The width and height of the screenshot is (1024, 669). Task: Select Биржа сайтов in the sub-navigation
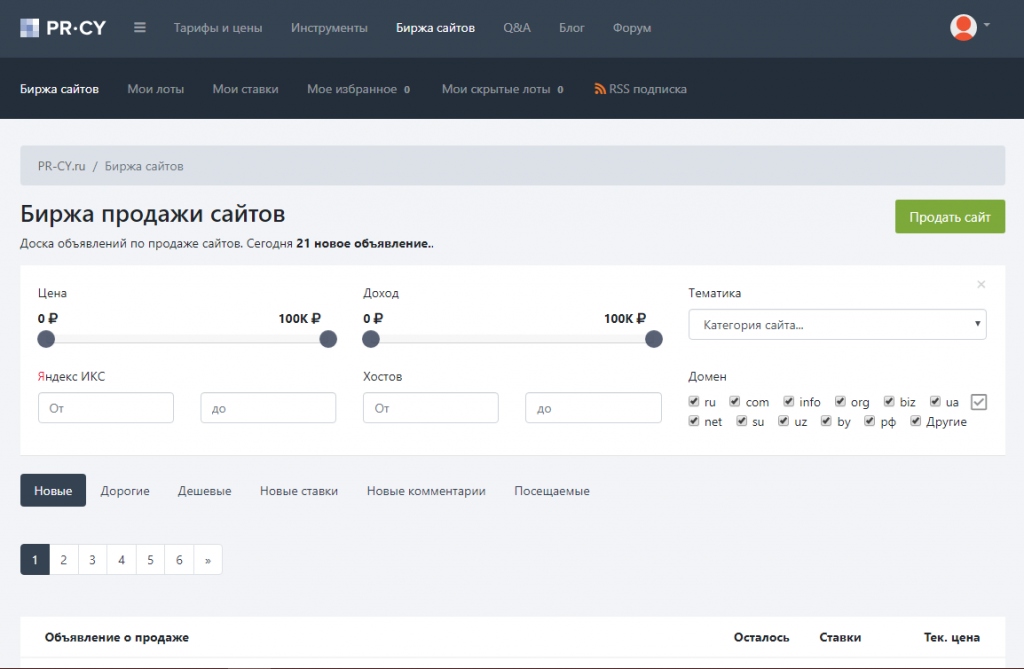59,89
